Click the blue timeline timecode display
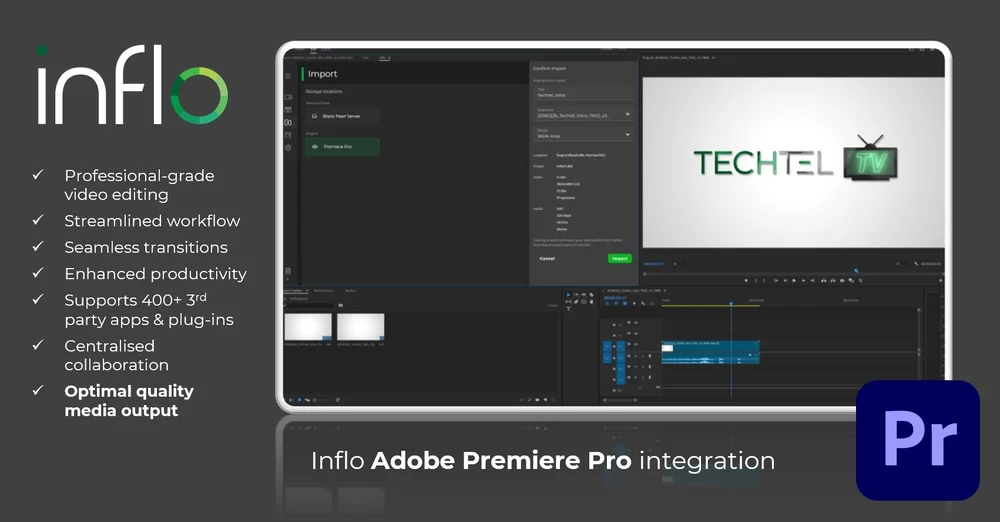The width and height of the screenshot is (1000, 522). pos(615,298)
